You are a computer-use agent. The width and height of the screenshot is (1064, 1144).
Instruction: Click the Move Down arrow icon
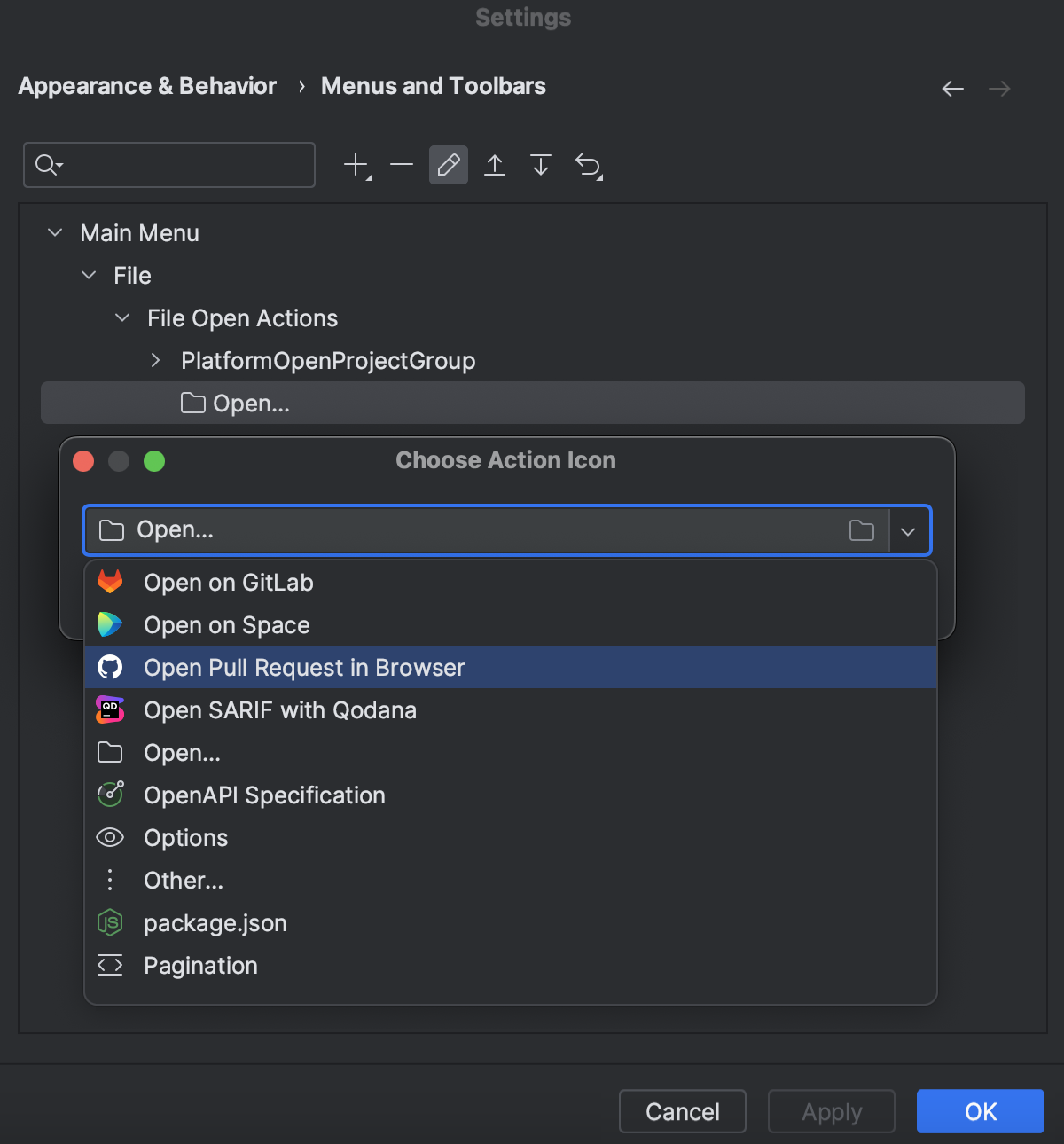click(541, 164)
